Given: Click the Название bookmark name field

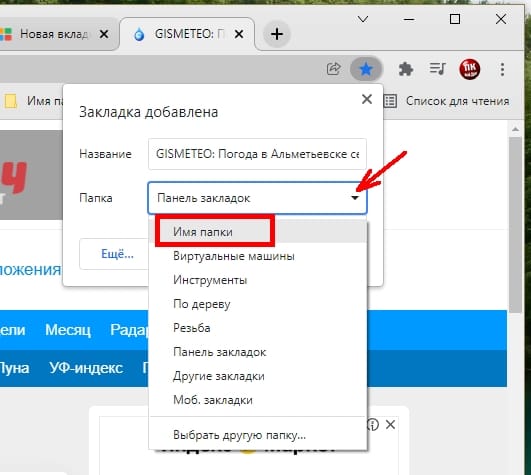Looking at the screenshot, I should click(x=257, y=154).
